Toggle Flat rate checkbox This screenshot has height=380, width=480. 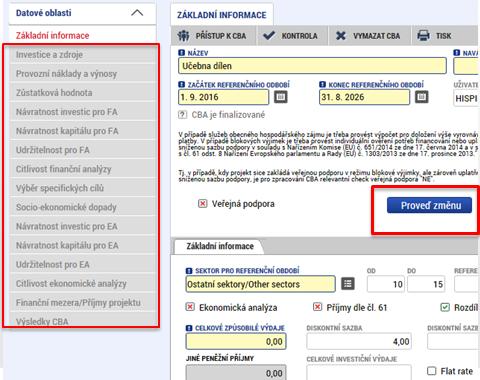(432, 371)
